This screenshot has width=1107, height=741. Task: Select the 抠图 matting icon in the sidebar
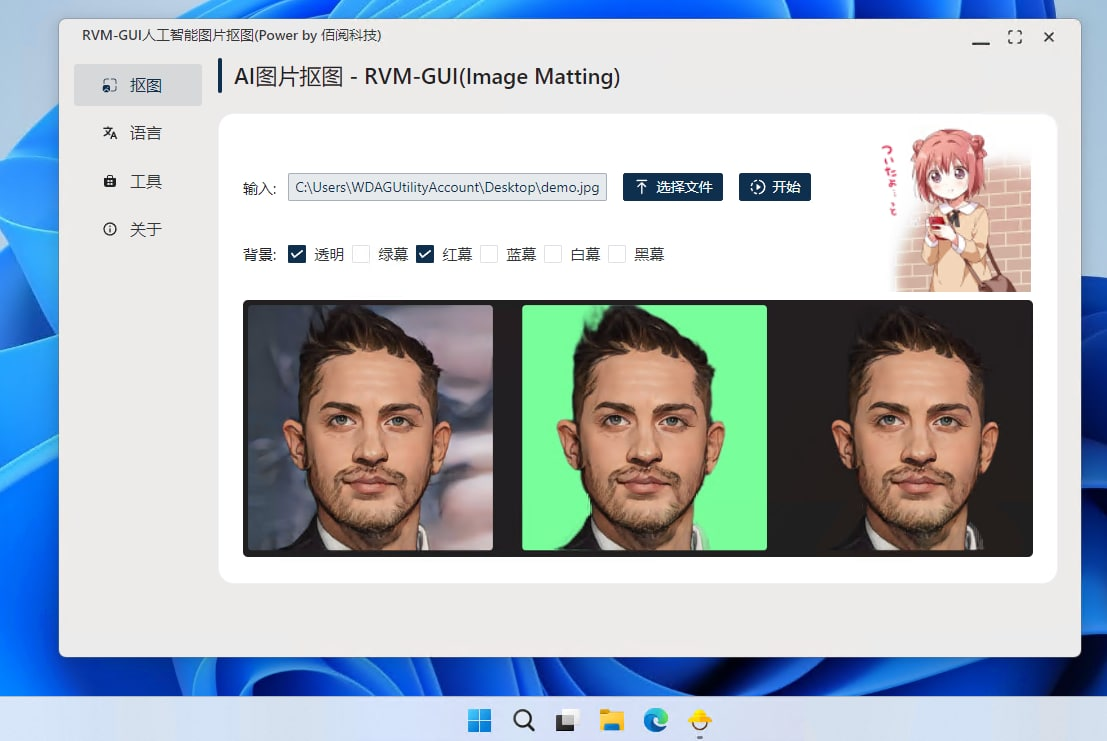click(x=109, y=84)
